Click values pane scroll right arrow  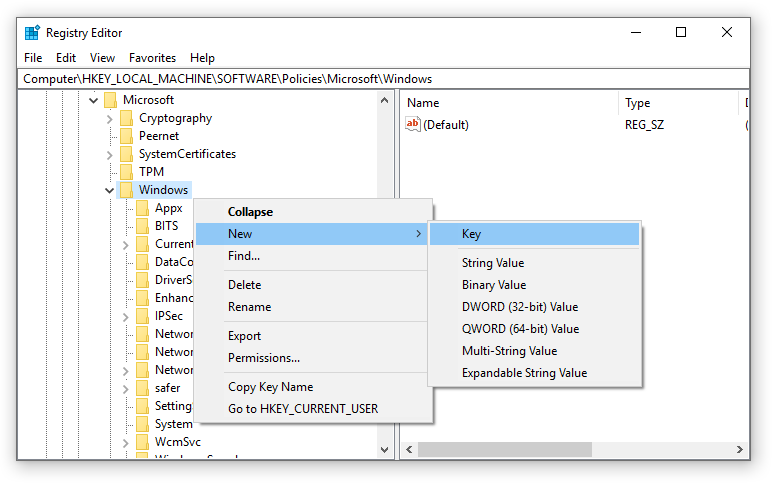tap(740, 450)
